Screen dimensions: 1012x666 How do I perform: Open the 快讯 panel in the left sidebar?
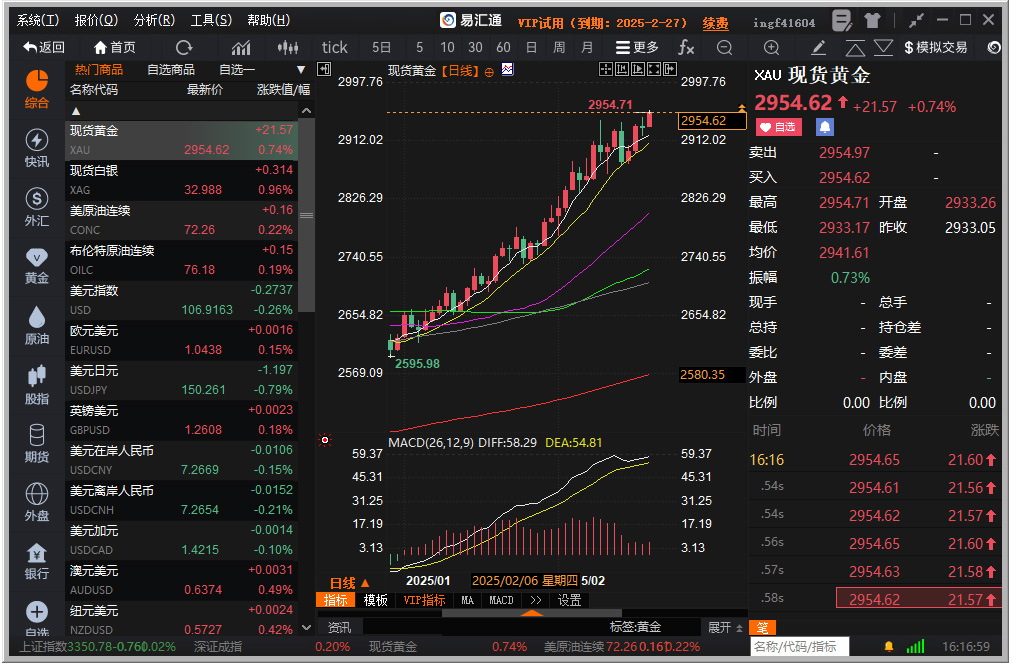36,150
